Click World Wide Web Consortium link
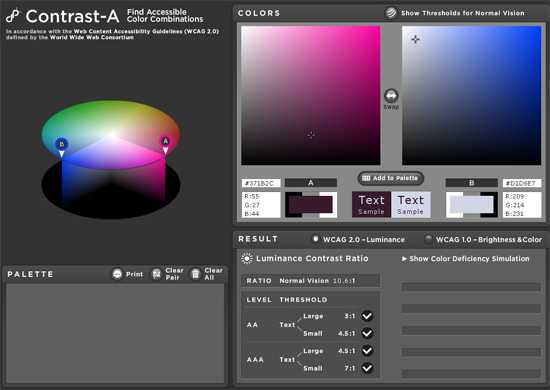This screenshot has height=390, width=550. point(92,37)
